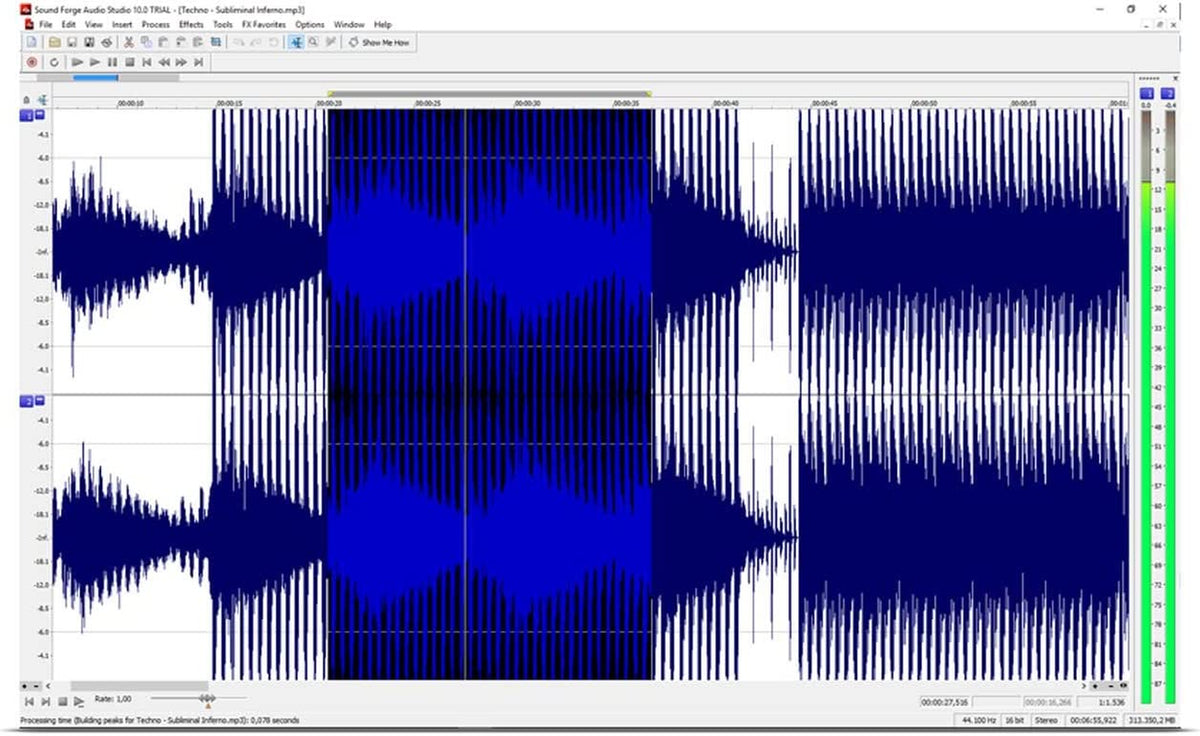Screen dimensions: 1200x736
Task: Click the horizontal scrollbar thumb below the waveform
Action: [x=139, y=686]
